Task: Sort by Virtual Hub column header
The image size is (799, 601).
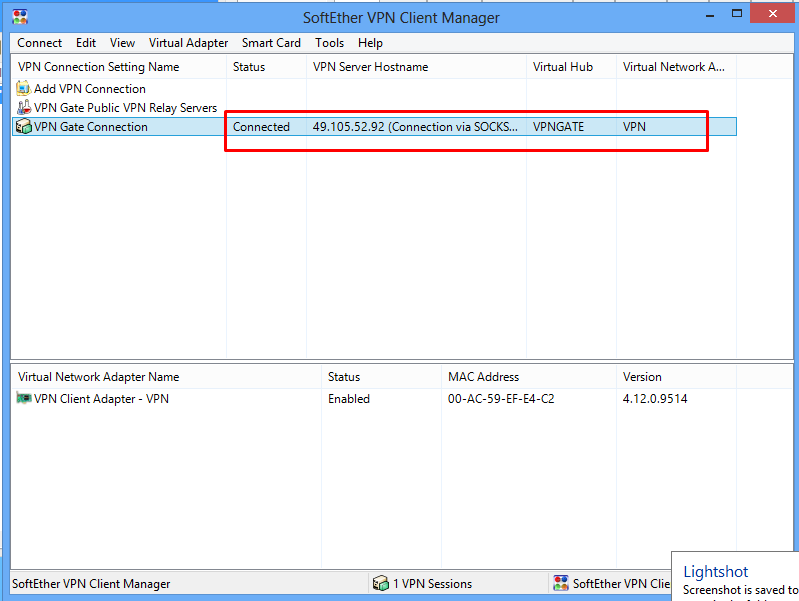Action: 571,67
